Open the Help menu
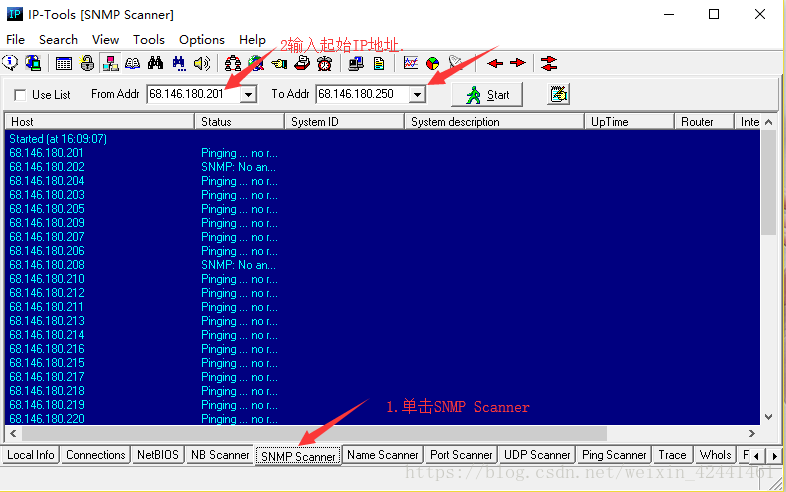 pyautogui.click(x=252, y=40)
